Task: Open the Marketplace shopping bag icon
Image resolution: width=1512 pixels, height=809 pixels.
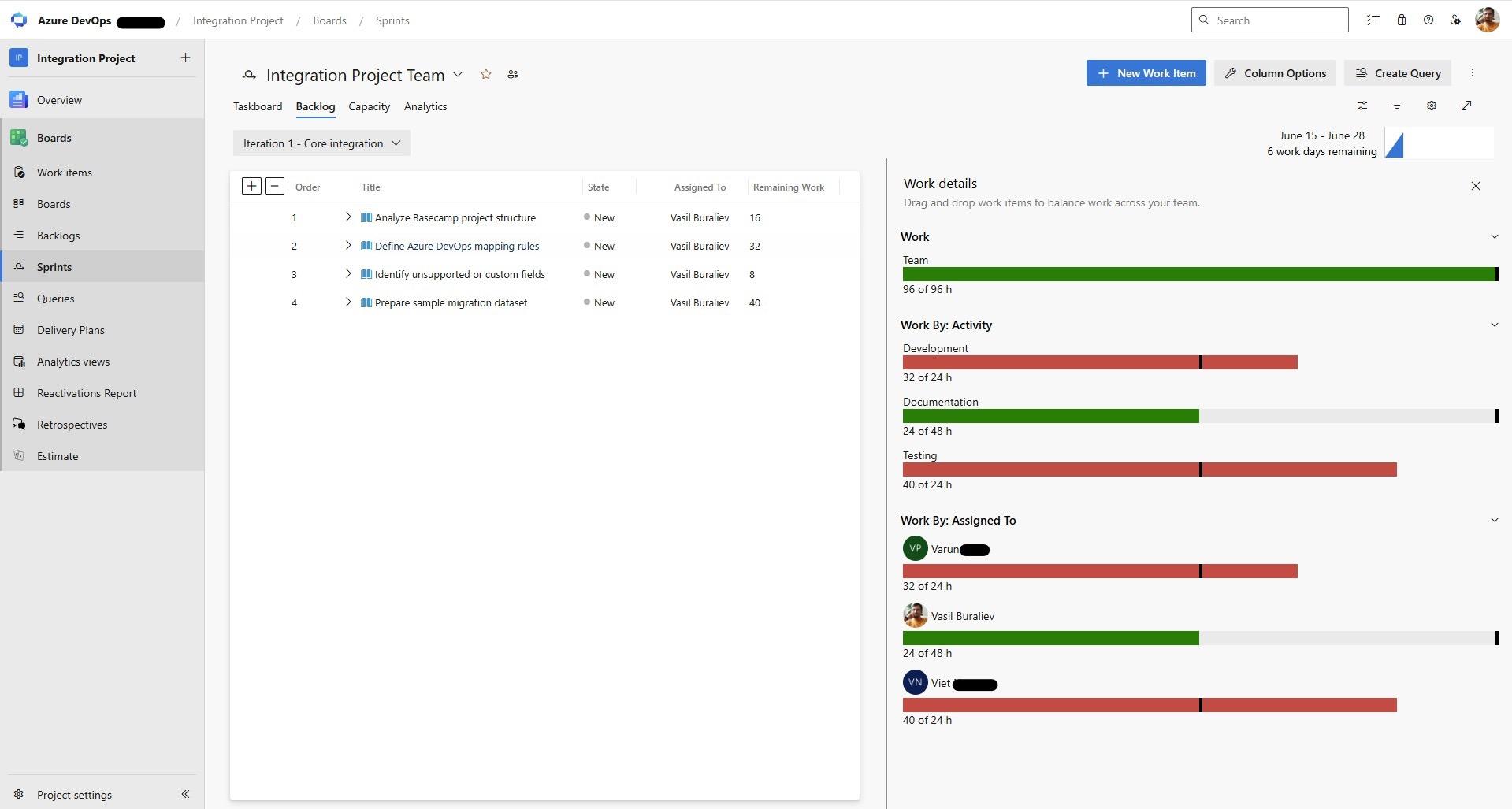Action: pos(1401,20)
